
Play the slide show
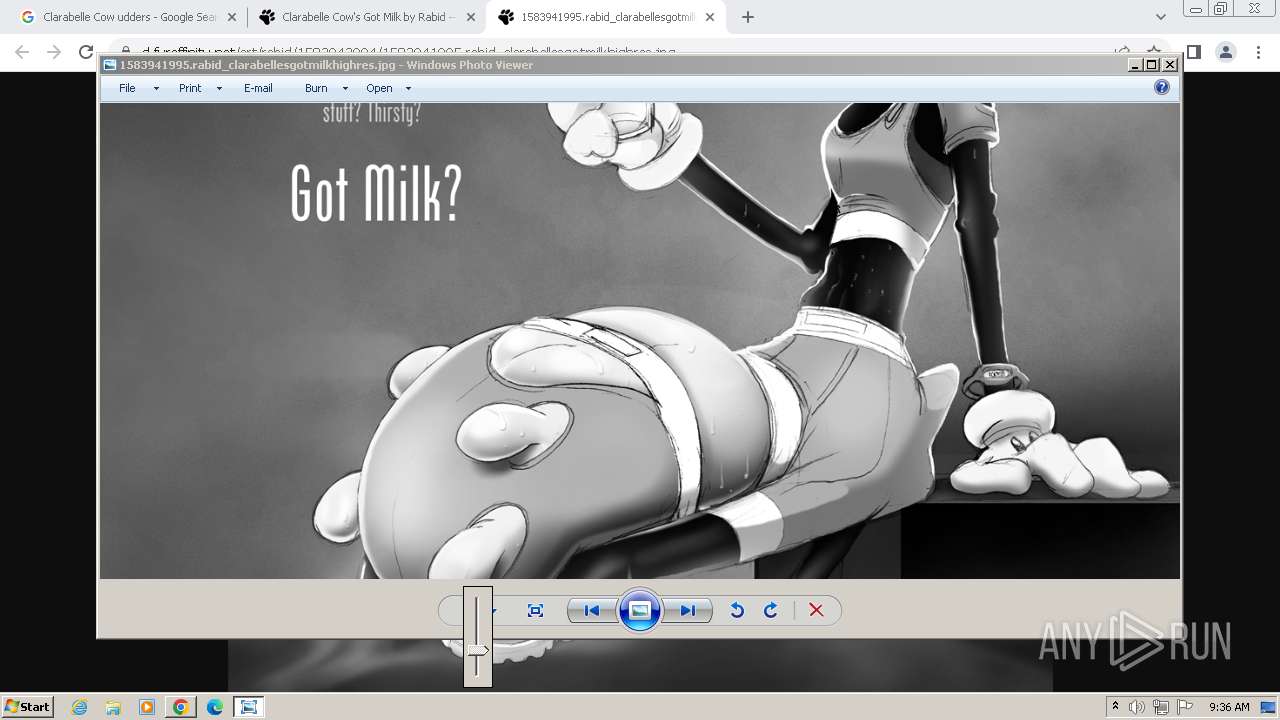640,610
